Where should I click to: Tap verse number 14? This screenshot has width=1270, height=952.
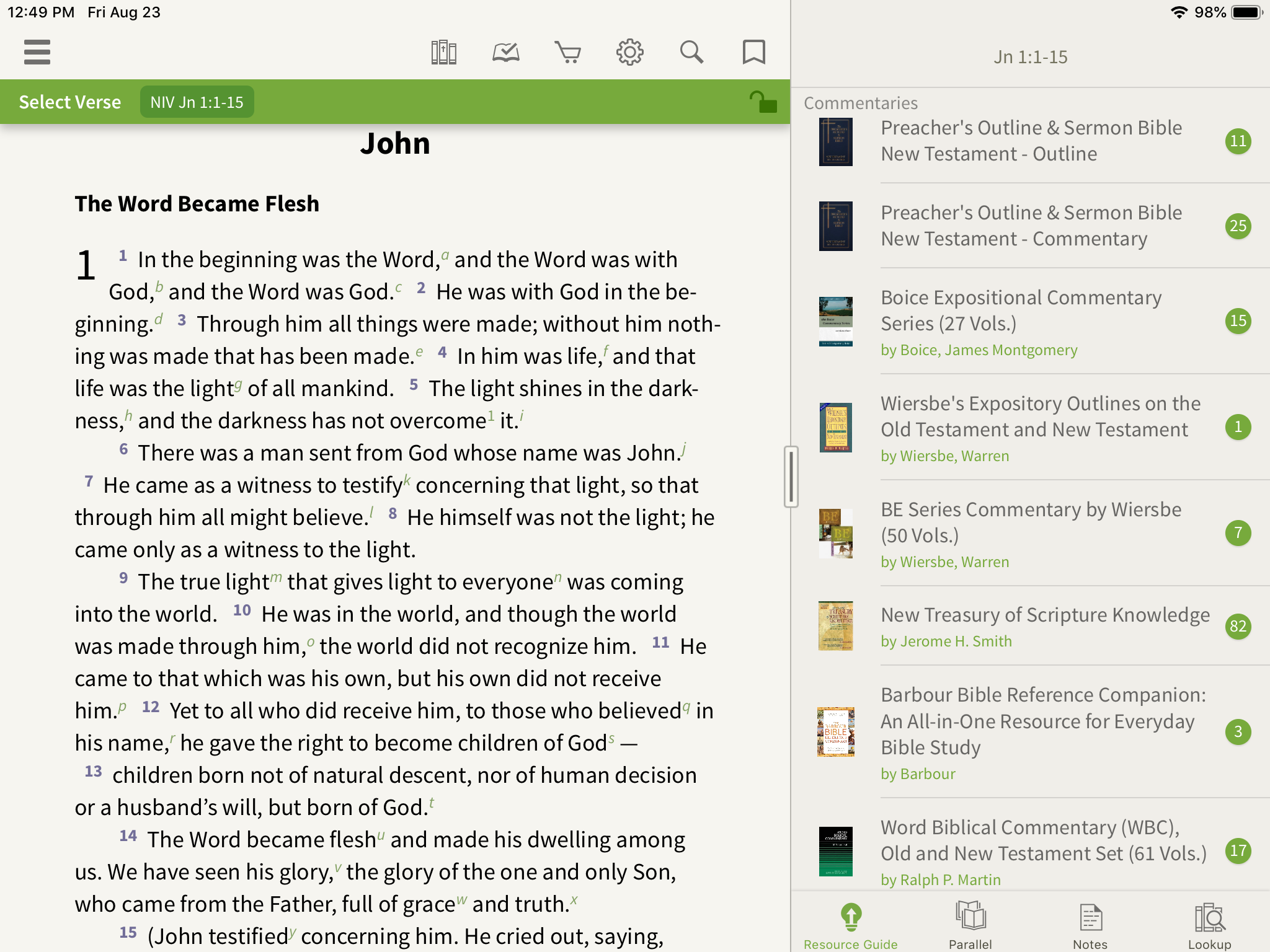[128, 835]
